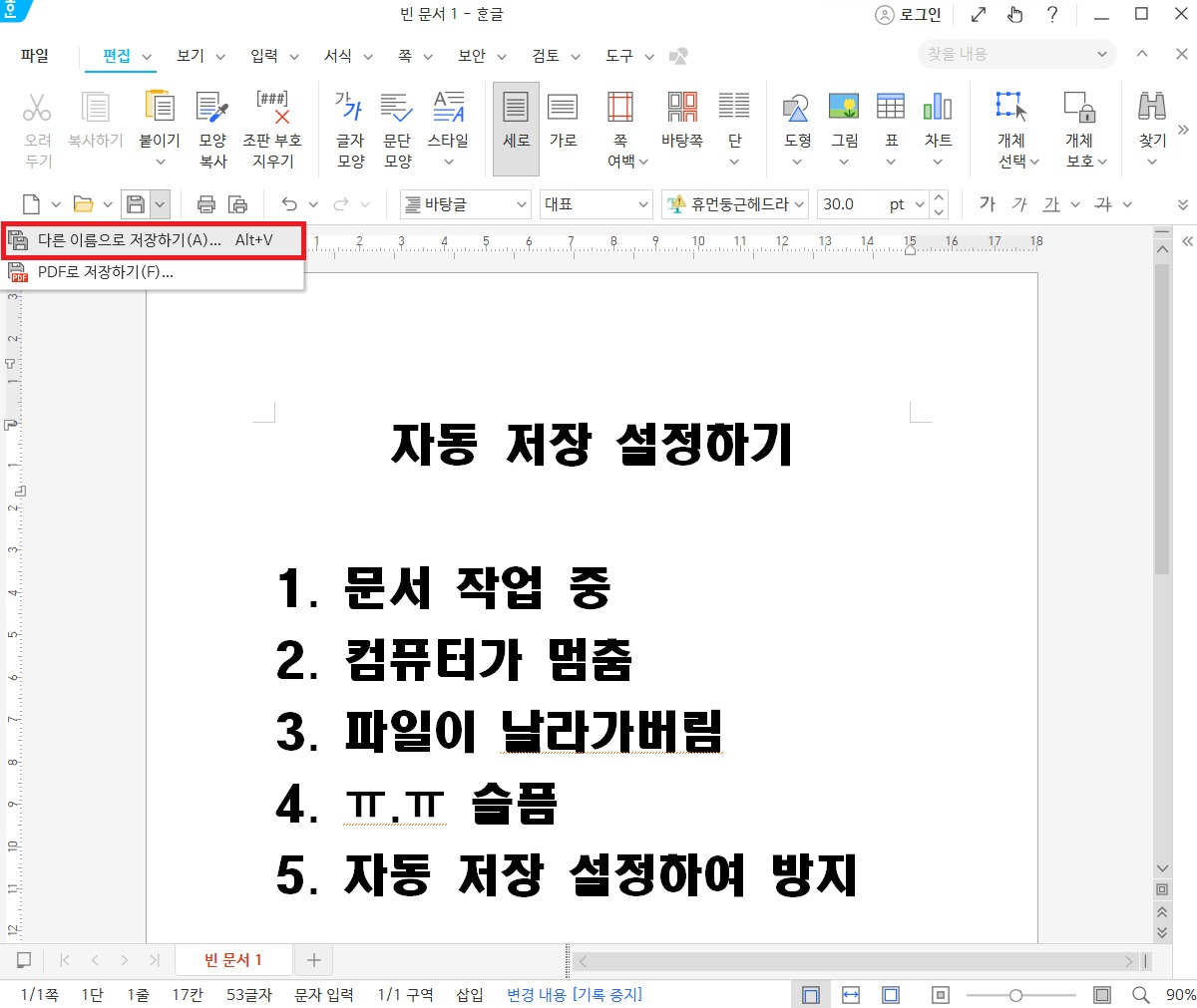The width and height of the screenshot is (1197, 1008).
Task: Click 조판 부호 지우기 icon
Action: click(x=272, y=107)
